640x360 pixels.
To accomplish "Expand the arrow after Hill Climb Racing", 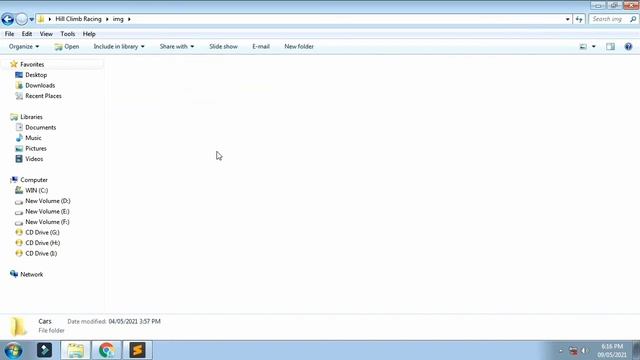I will (107, 19).
